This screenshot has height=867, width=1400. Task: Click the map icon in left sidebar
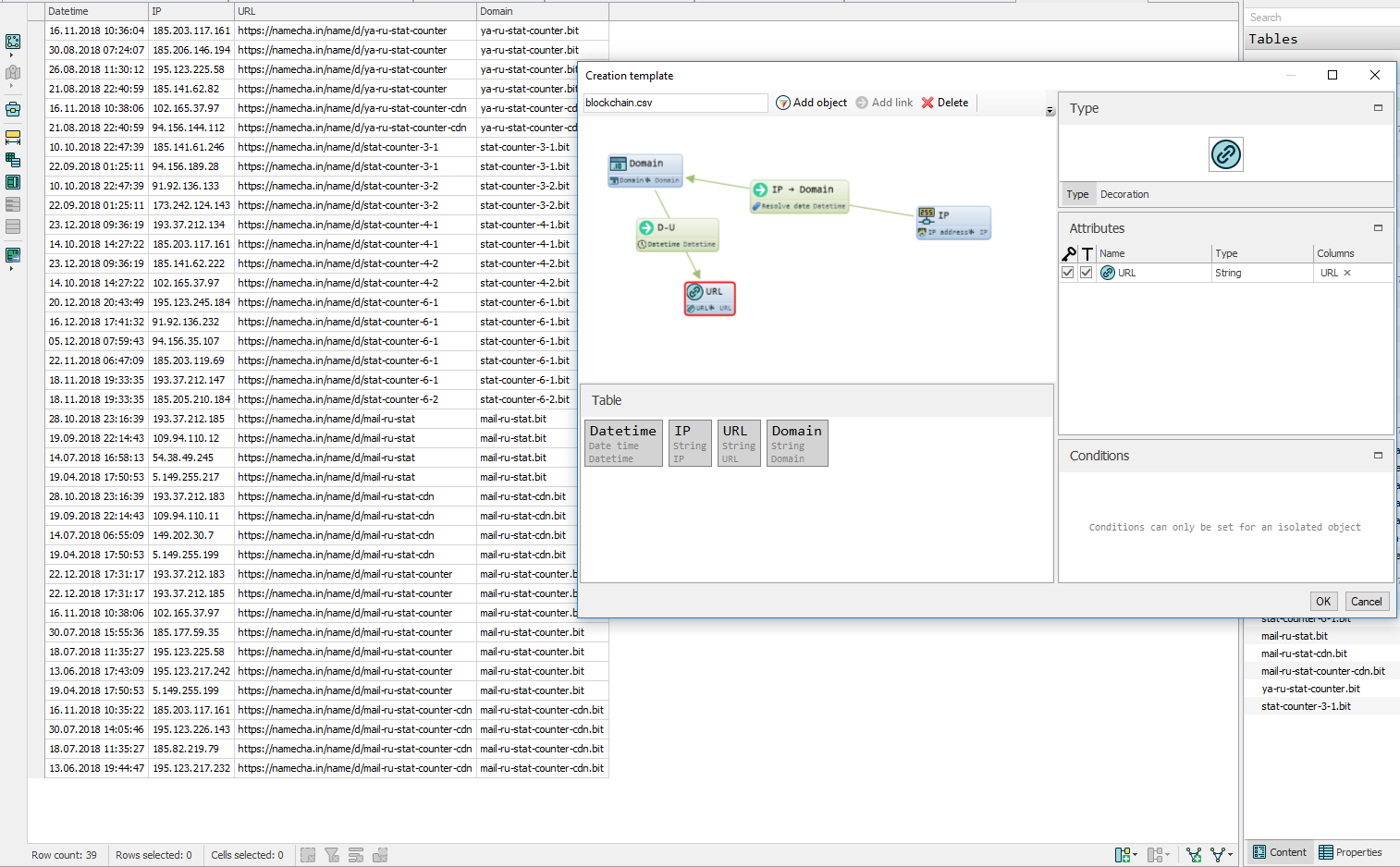coord(13,72)
